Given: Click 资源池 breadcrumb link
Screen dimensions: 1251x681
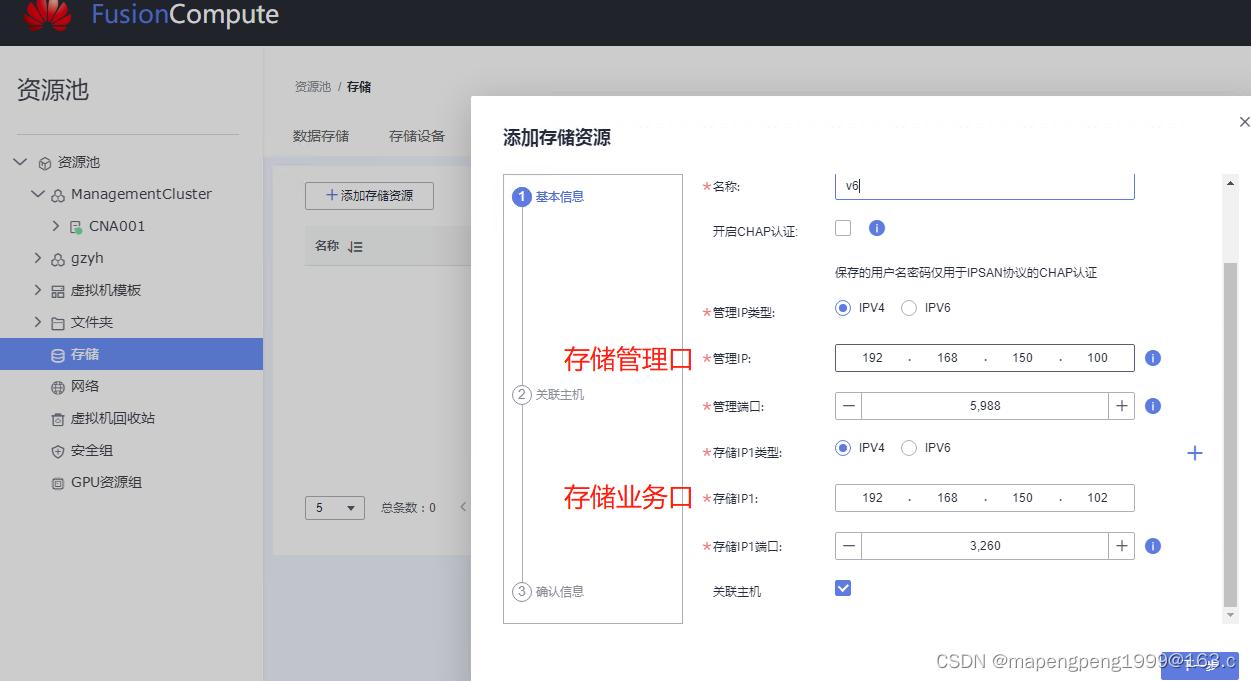Looking at the screenshot, I should (x=313, y=87).
